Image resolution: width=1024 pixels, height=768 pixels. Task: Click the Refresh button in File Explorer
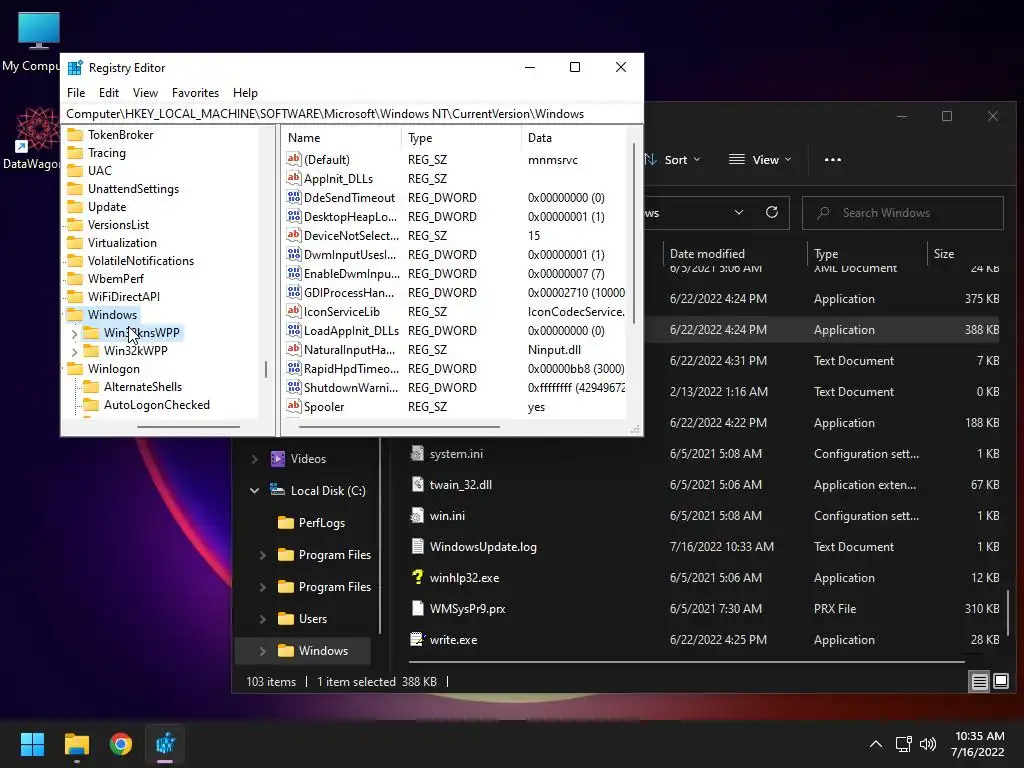772,213
